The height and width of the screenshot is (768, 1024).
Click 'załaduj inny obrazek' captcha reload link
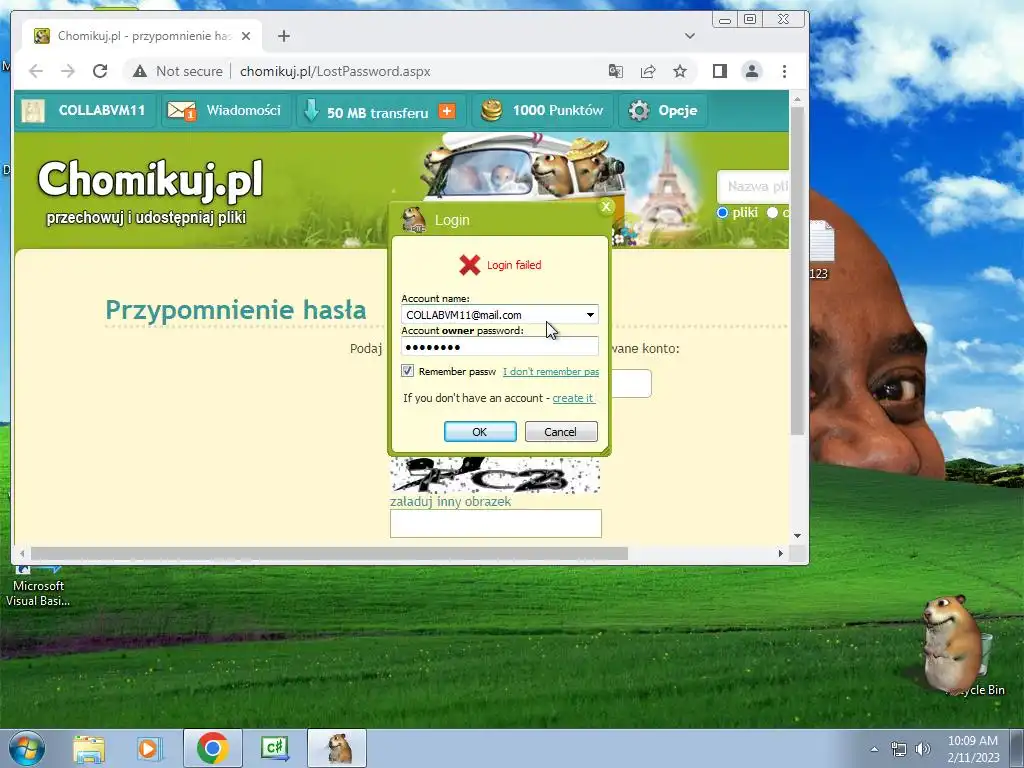click(450, 502)
